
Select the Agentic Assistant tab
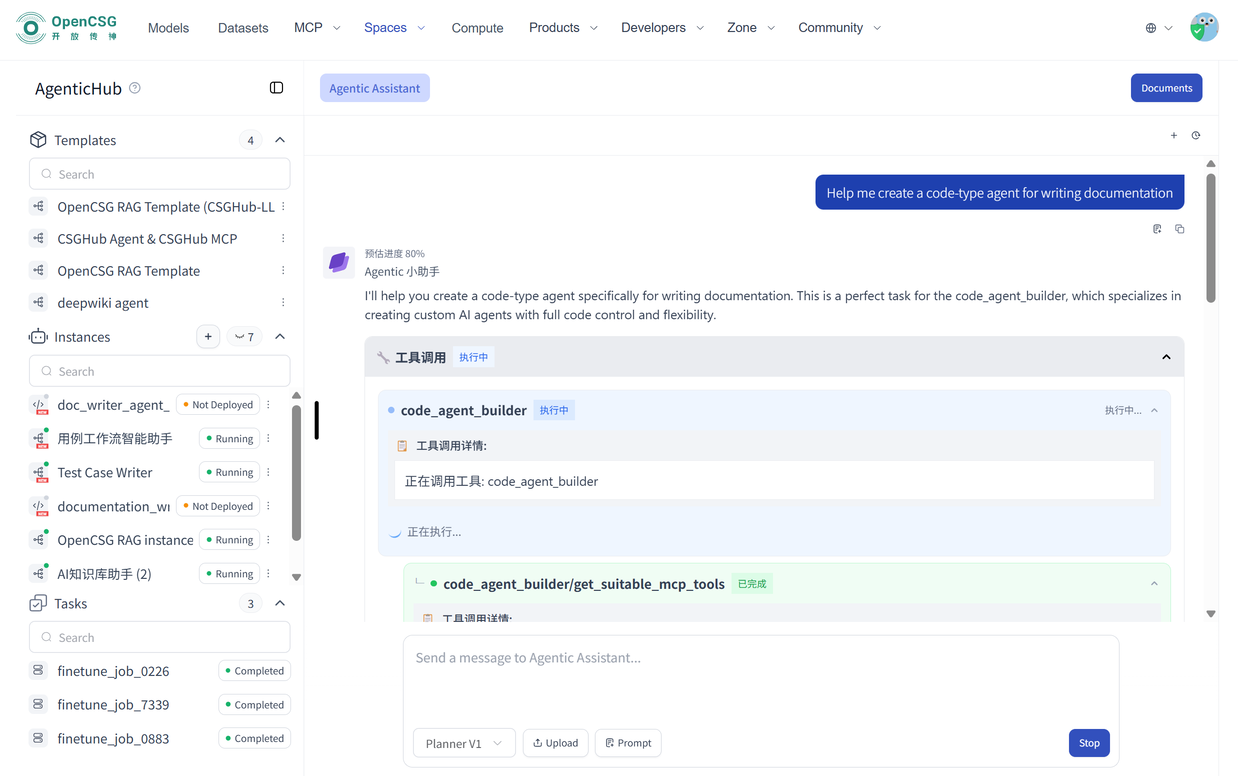tap(375, 88)
